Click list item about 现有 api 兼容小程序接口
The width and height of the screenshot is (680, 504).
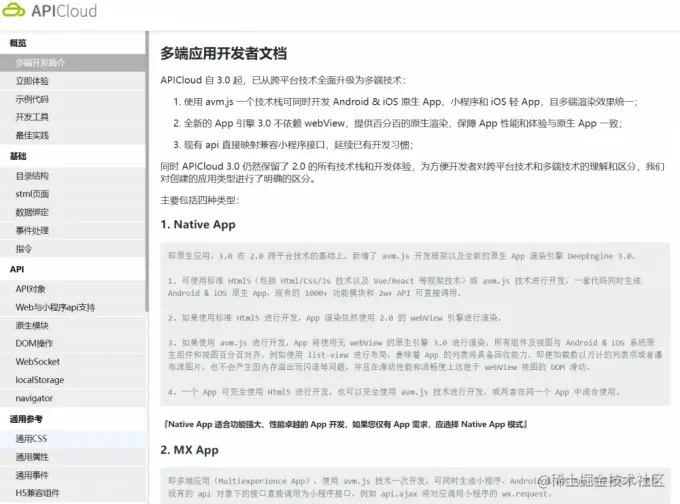coord(293,145)
